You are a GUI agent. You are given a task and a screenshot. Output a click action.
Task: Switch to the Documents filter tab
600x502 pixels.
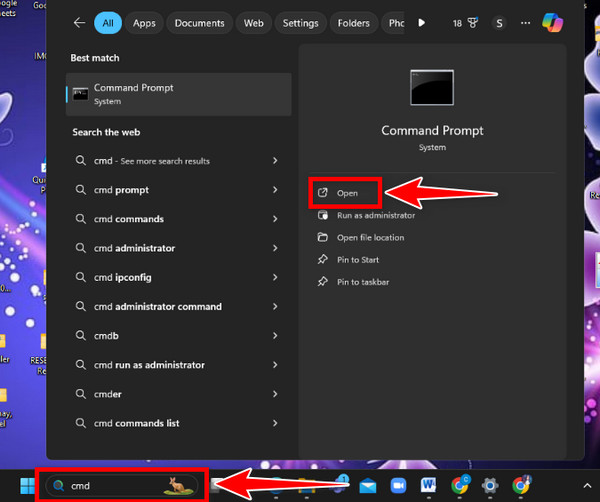click(199, 23)
